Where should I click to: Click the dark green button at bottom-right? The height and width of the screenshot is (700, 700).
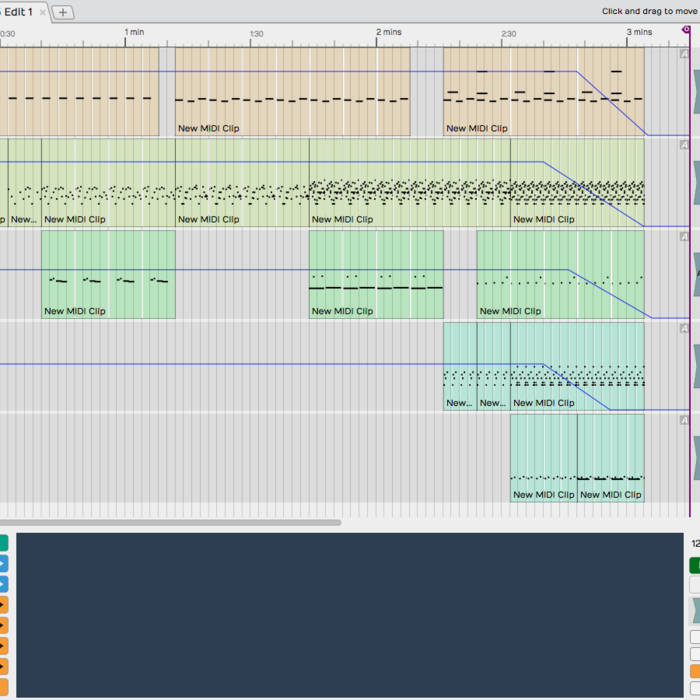pyautogui.click(x=695, y=565)
